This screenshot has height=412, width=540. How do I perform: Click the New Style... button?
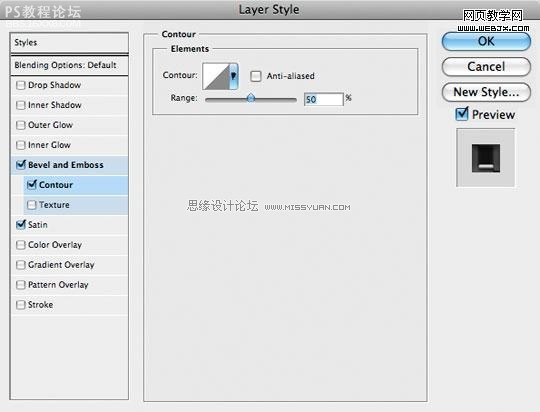[486, 92]
